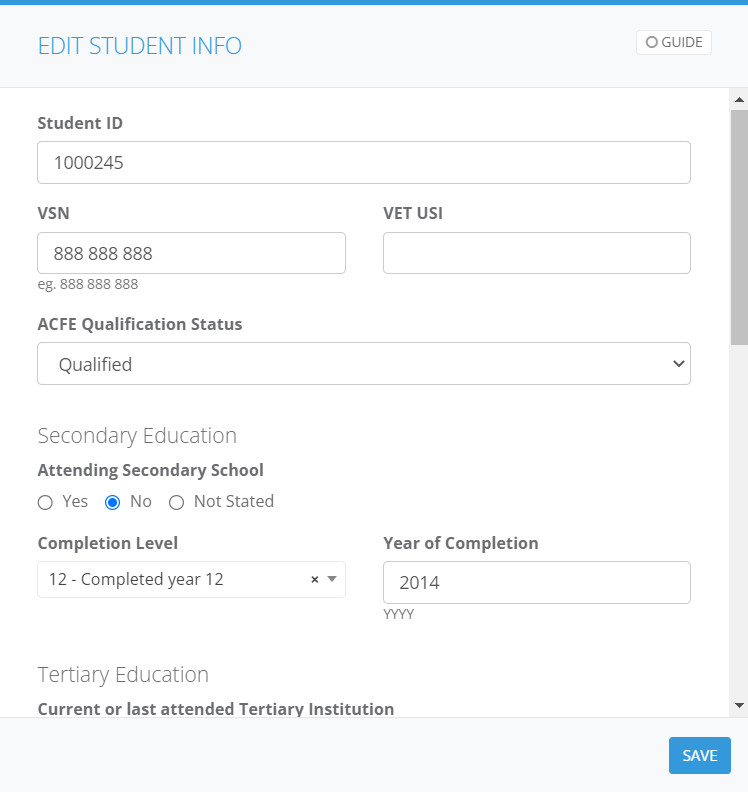Viewport: 748px width, 792px height.
Task: Save the student info changes
Action: click(x=699, y=756)
